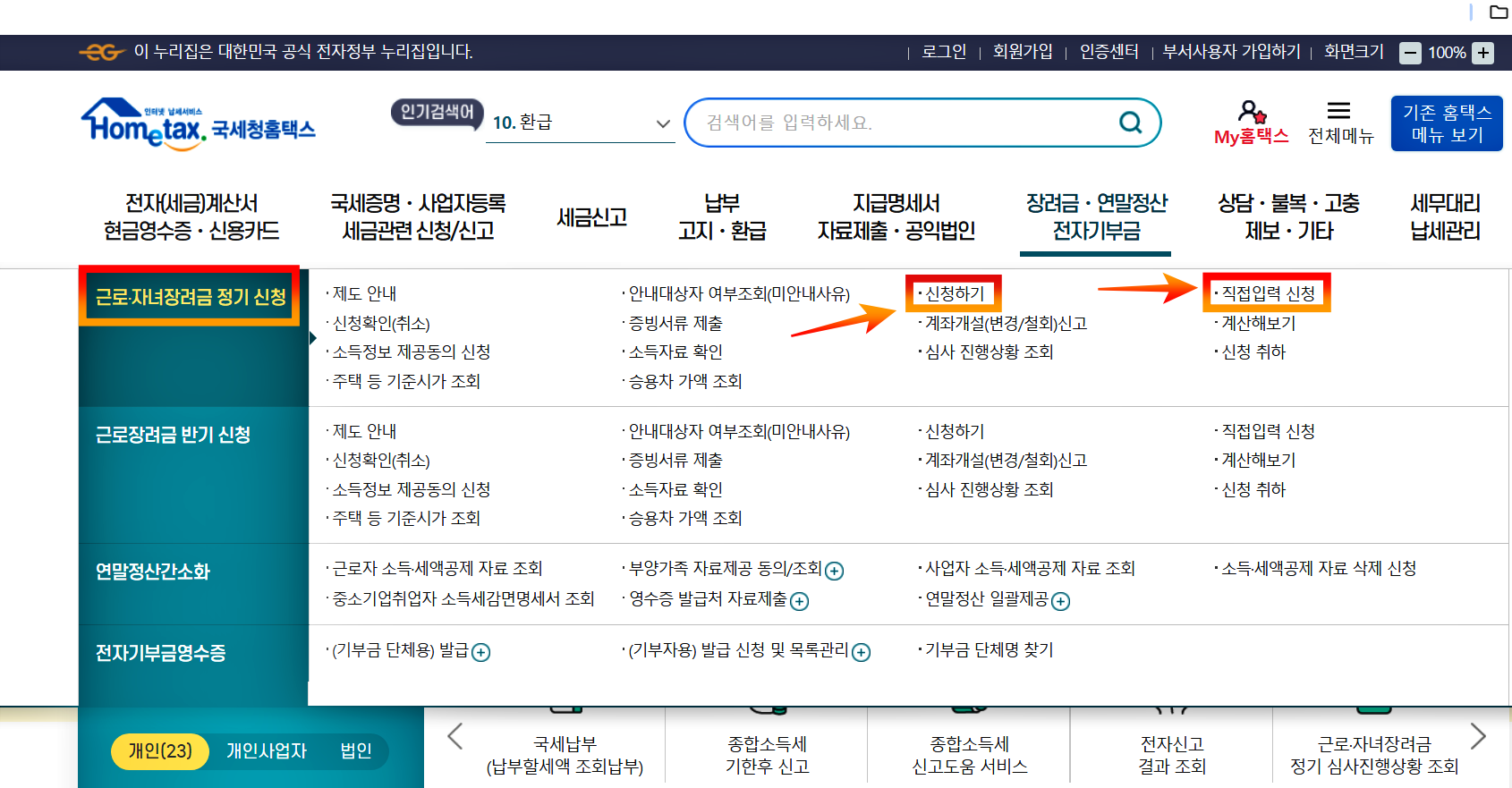Increase zoom with the plus button

pos(1483,53)
